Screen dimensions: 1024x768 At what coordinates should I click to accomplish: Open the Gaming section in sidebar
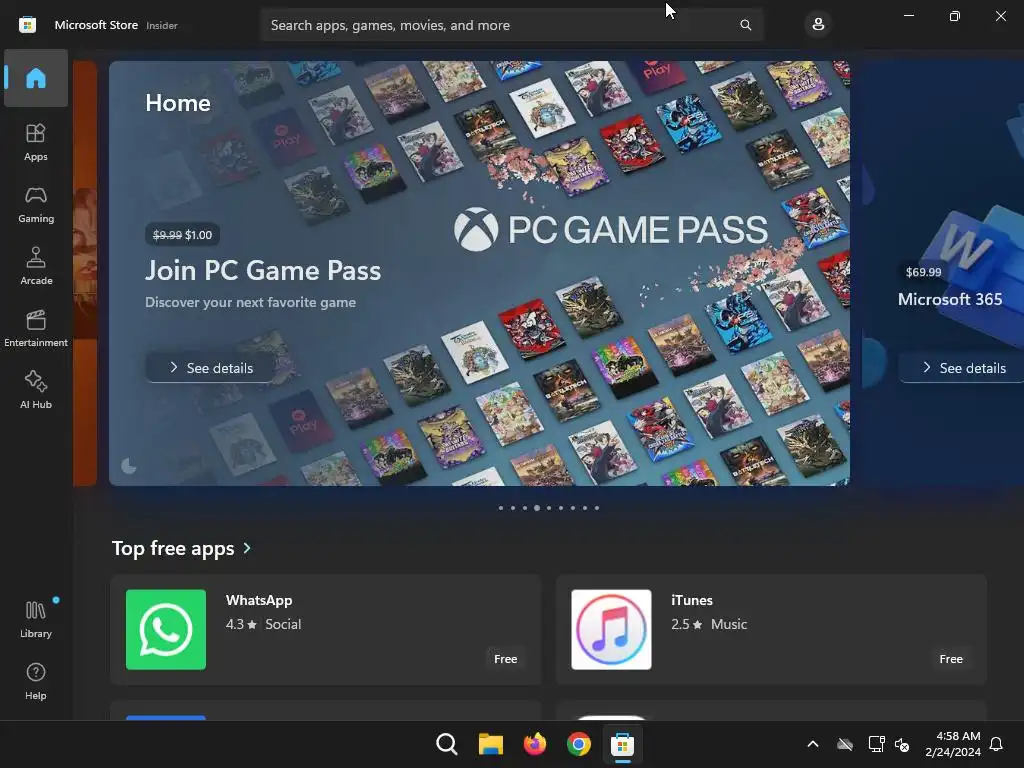(x=36, y=204)
